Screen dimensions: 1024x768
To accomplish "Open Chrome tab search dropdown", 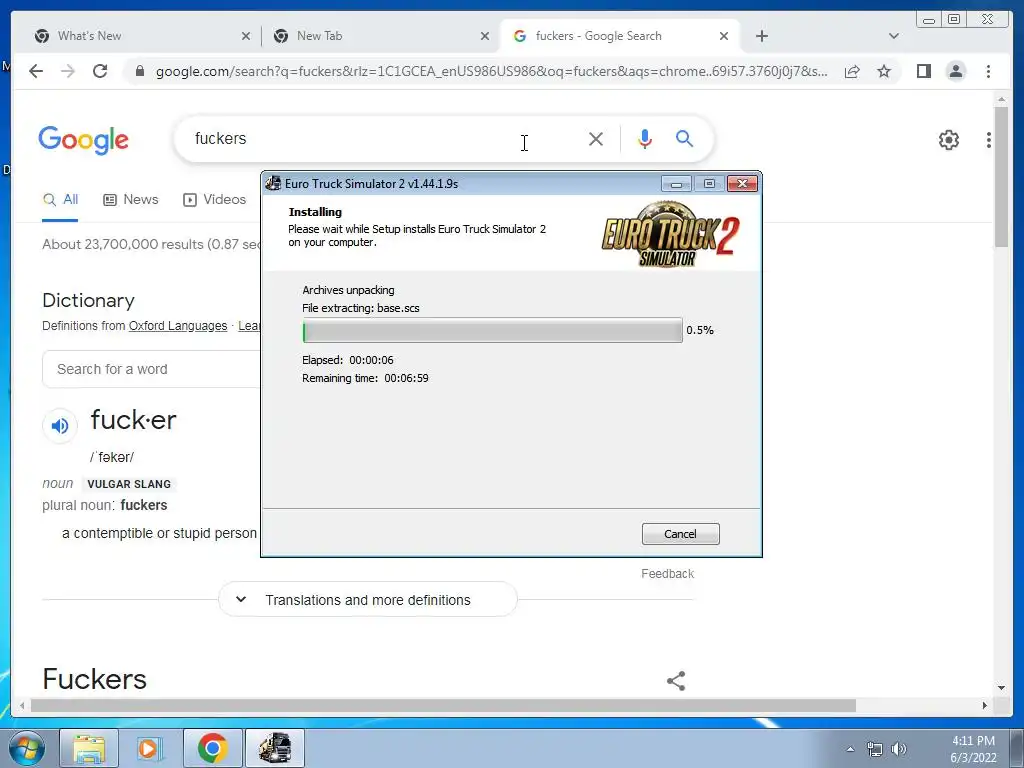I will click(x=894, y=36).
